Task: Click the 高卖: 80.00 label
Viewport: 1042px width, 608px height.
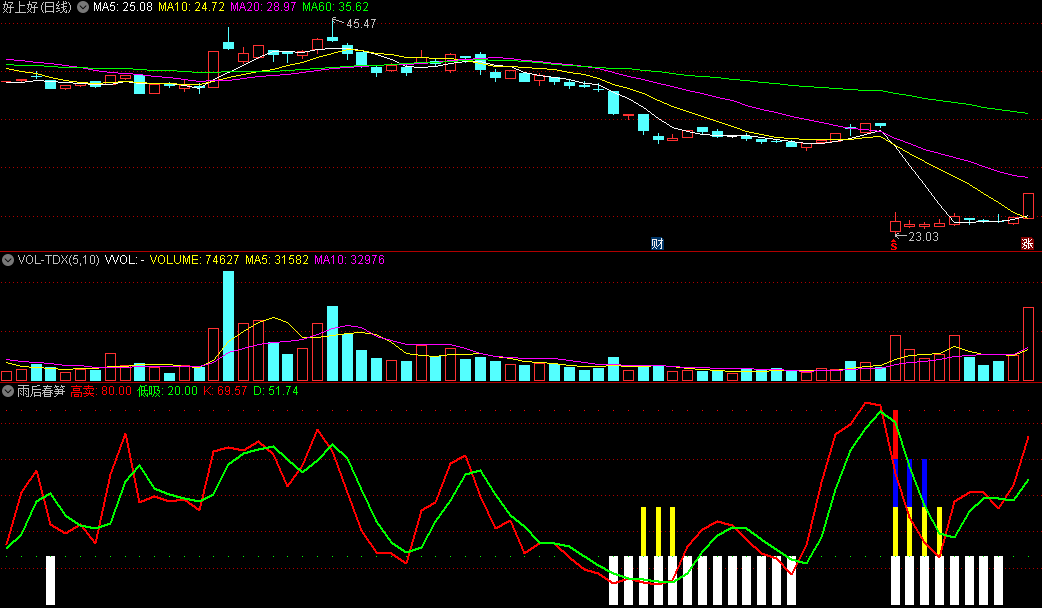Action: [x=101, y=391]
